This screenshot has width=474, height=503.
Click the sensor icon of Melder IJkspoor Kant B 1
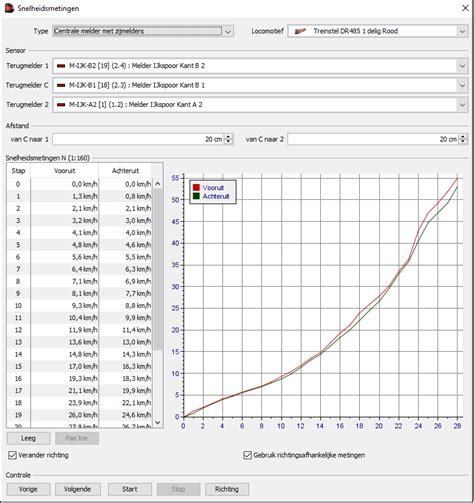click(x=61, y=85)
